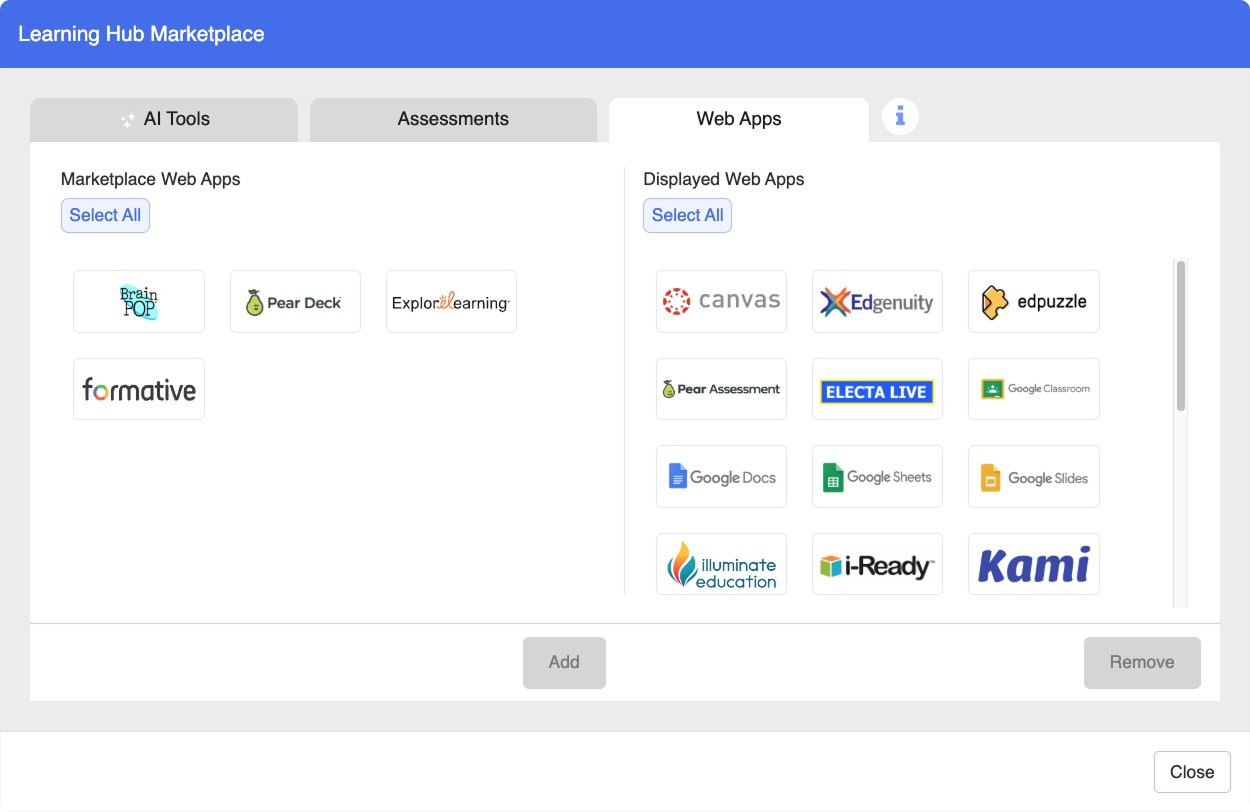The width and height of the screenshot is (1250, 812).
Task: Click the Learning Hub Marketplace title
Action: point(141,34)
